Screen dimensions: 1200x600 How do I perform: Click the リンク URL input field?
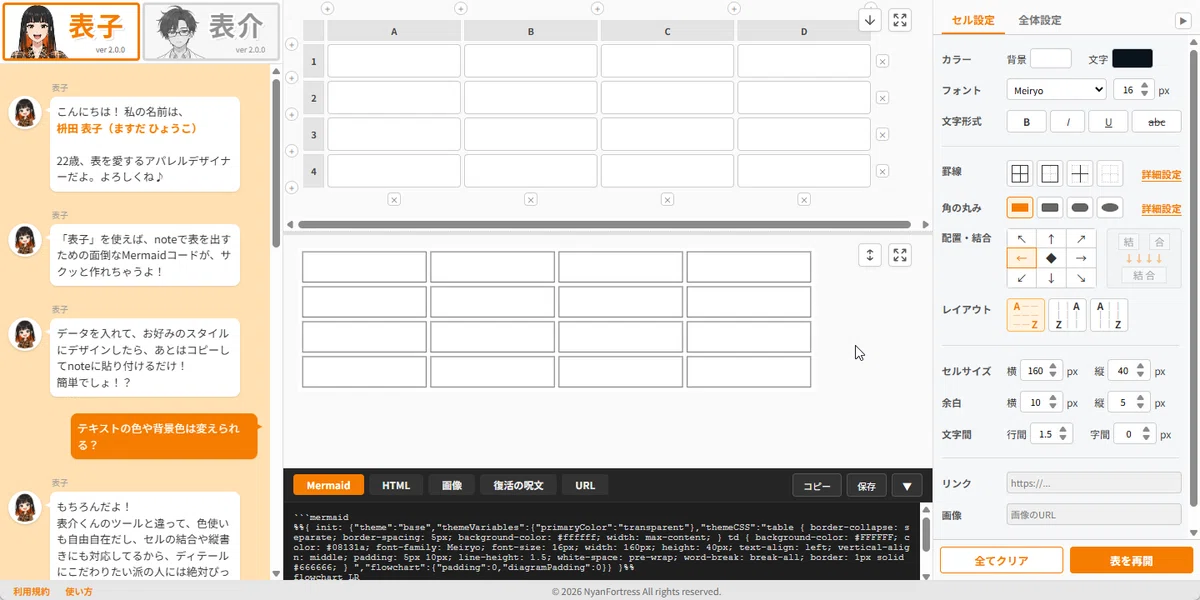coord(1094,483)
